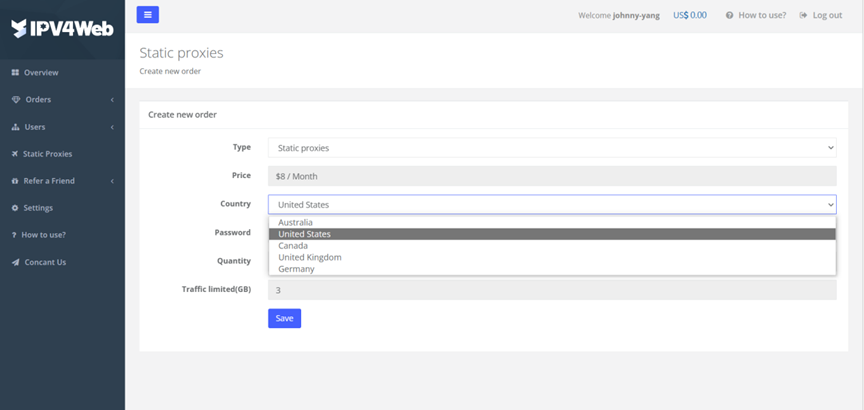The width and height of the screenshot is (864, 410).
Task: Select Australia from country list
Action: (x=552, y=223)
